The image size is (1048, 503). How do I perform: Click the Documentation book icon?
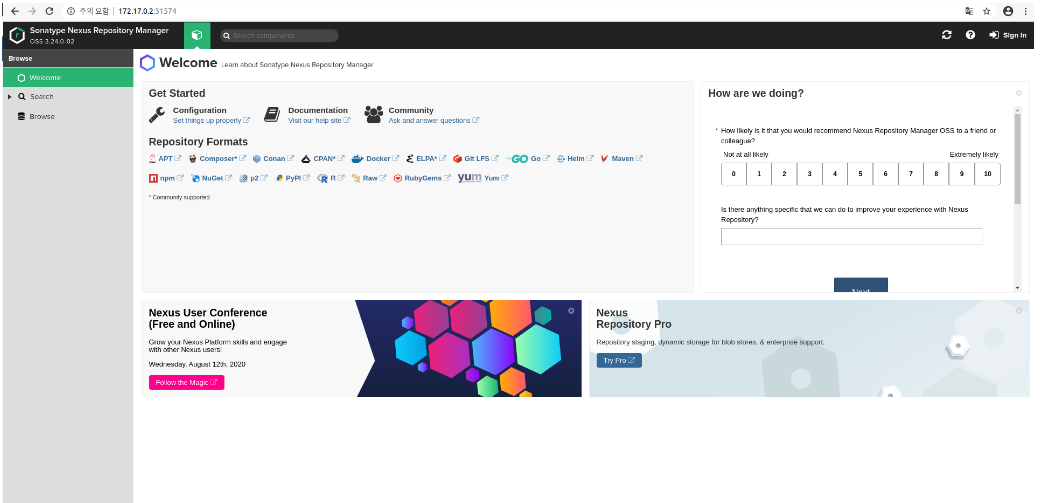272,115
